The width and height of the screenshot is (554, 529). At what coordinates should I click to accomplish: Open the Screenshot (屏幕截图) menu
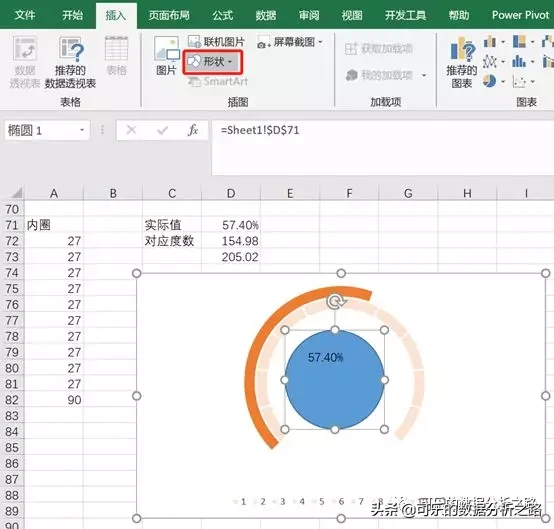290,42
